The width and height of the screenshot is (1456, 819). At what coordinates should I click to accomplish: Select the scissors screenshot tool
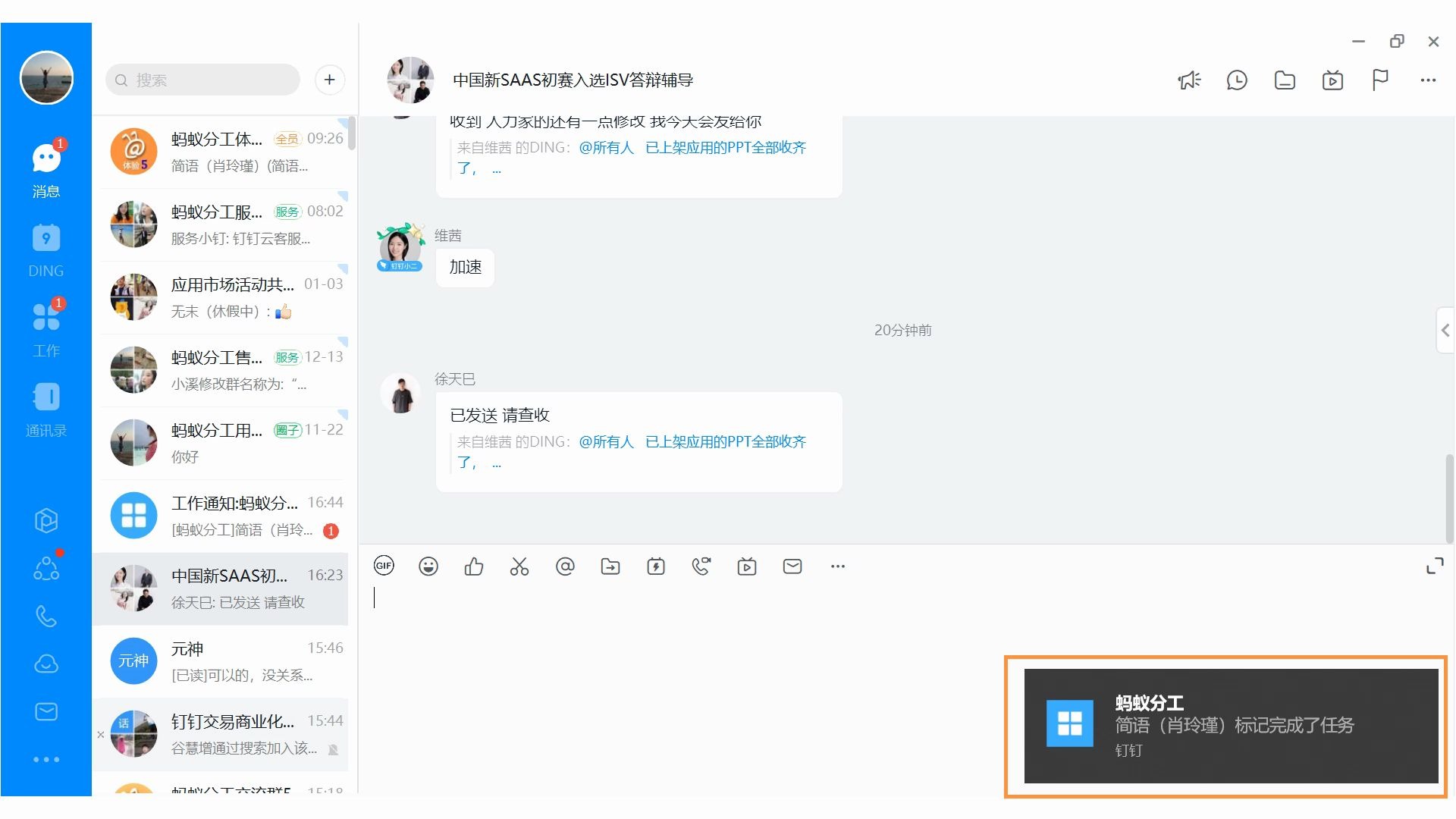click(519, 566)
